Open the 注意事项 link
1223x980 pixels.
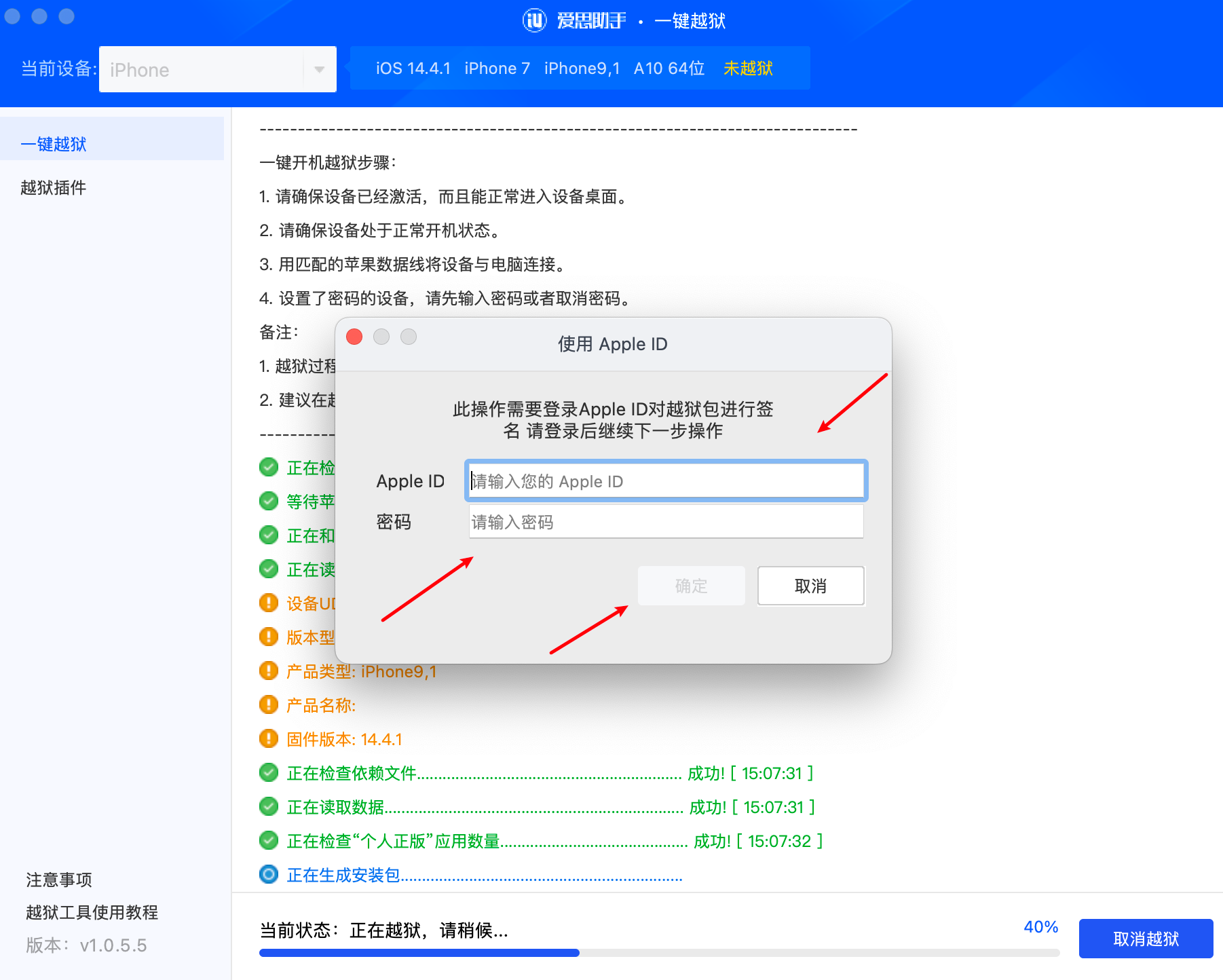click(59, 880)
